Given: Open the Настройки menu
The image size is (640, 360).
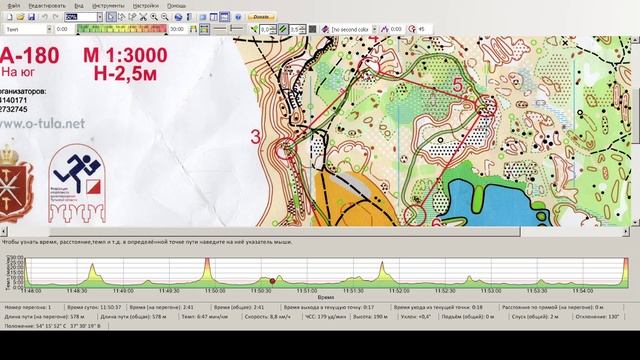Looking at the screenshot, I should [x=146, y=6].
